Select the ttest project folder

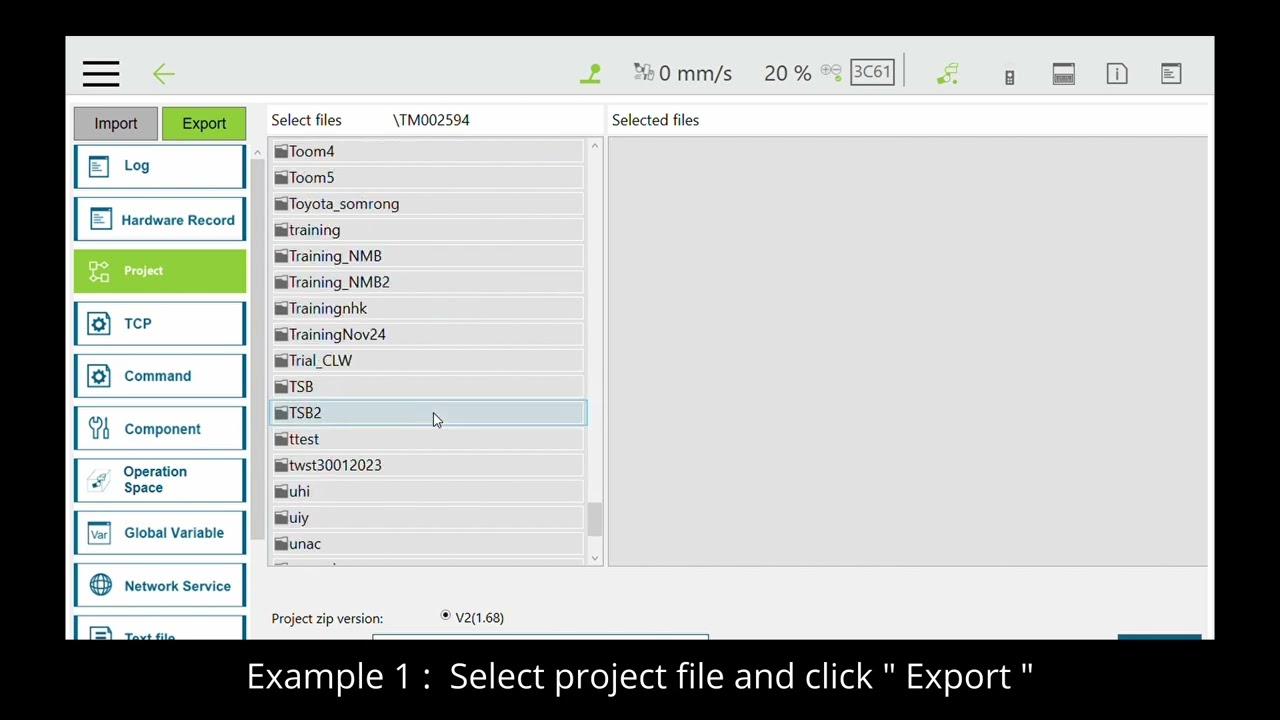pos(428,439)
